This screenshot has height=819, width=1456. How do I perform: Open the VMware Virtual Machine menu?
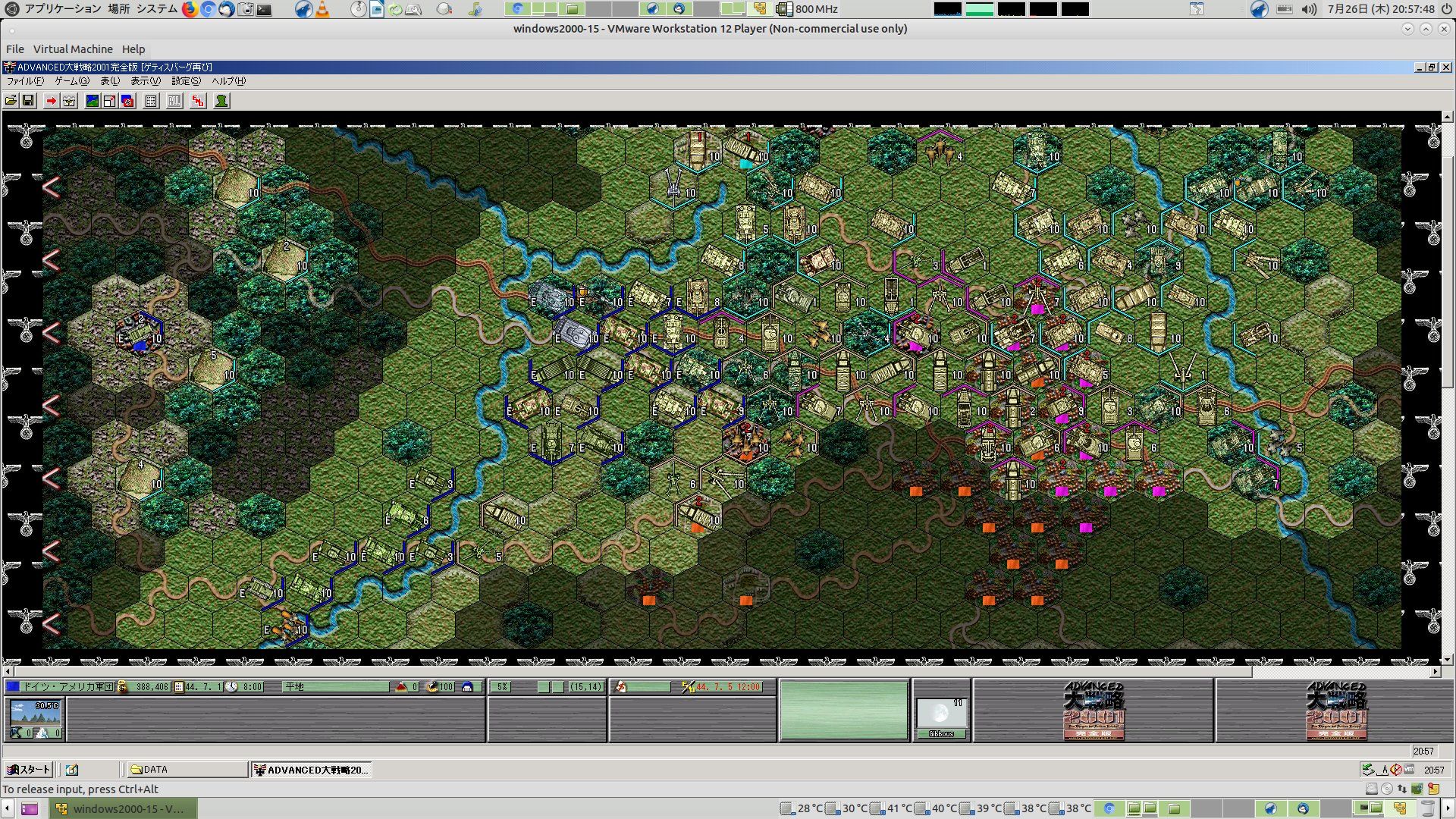(x=73, y=49)
